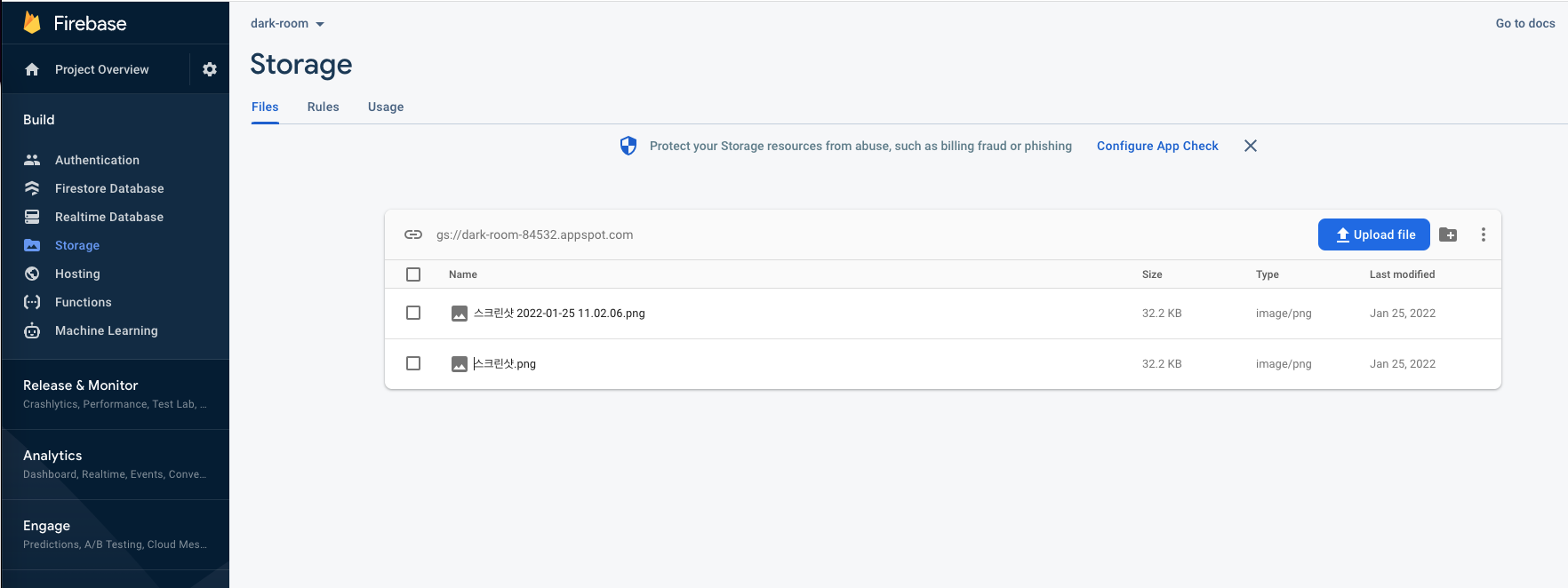Viewport: 1568px width, 588px height.
Task: Click the Storage folder icon in sidebar
Action: click(x=32, y=245)
